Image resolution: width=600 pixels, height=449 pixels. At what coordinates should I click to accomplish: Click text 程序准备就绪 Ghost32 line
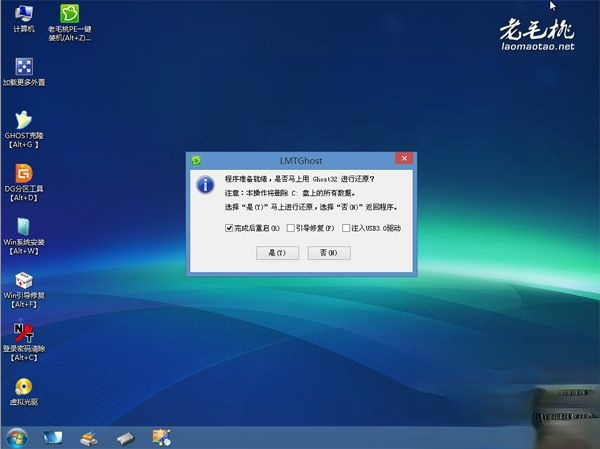[x=300, y=179]
